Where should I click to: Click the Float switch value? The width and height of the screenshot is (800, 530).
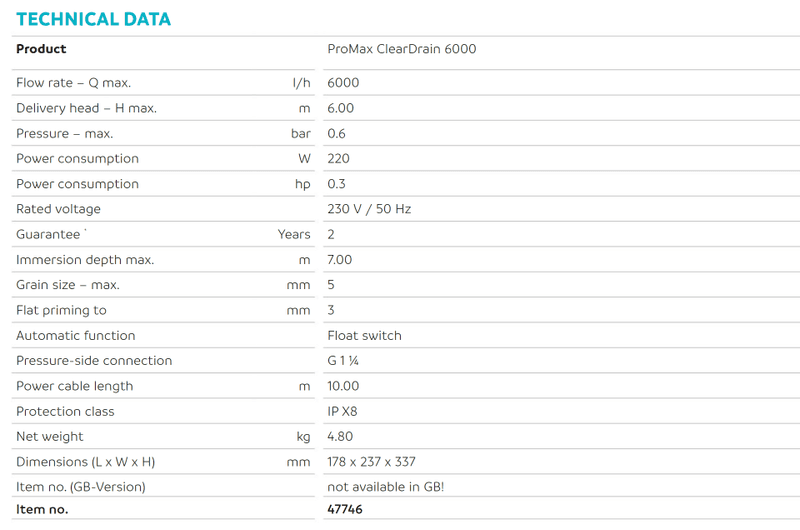coord(364,335)
